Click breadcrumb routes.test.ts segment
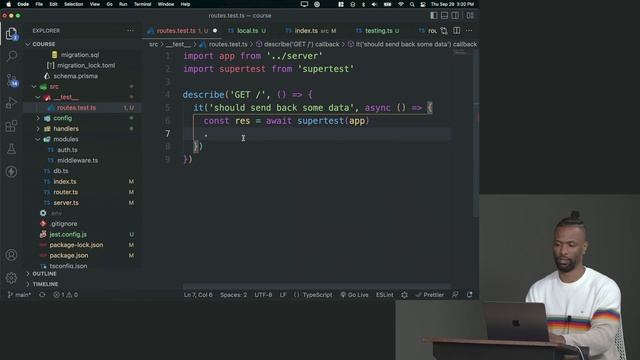The width and height of the screenshot is (640, 360). click(228, 44)
